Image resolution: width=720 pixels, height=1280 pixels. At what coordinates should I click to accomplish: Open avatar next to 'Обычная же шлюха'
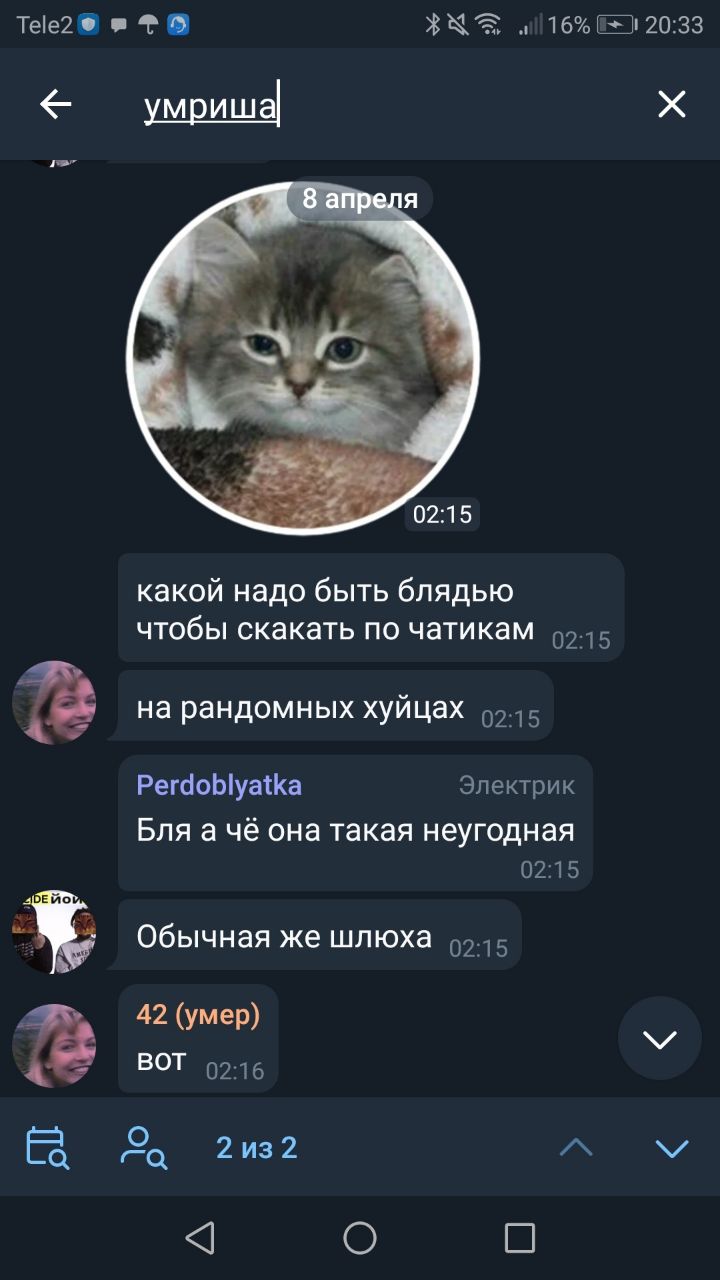pos(54,932)
